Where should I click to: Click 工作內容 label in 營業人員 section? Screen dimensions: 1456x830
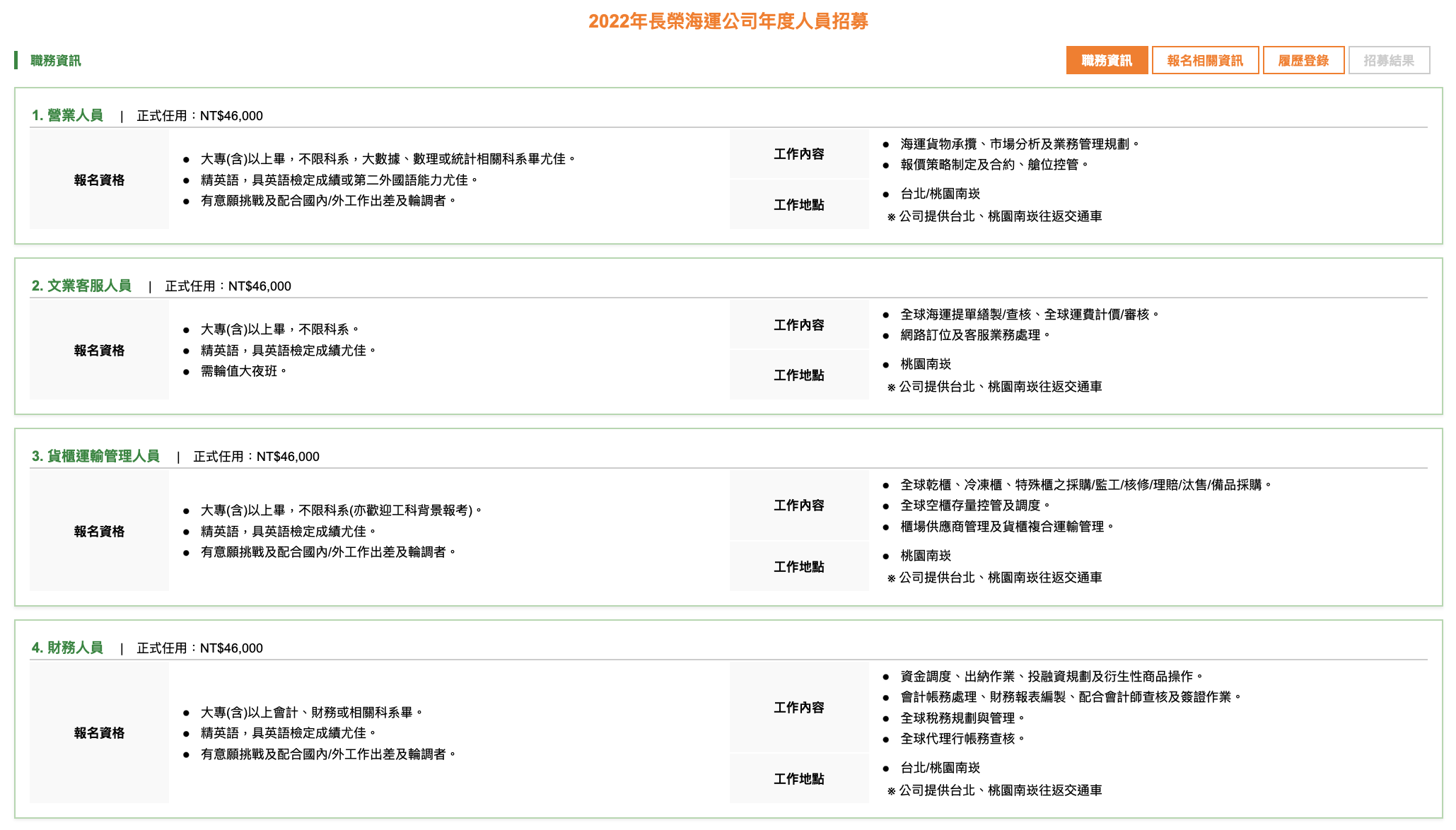tap(799, 154)
